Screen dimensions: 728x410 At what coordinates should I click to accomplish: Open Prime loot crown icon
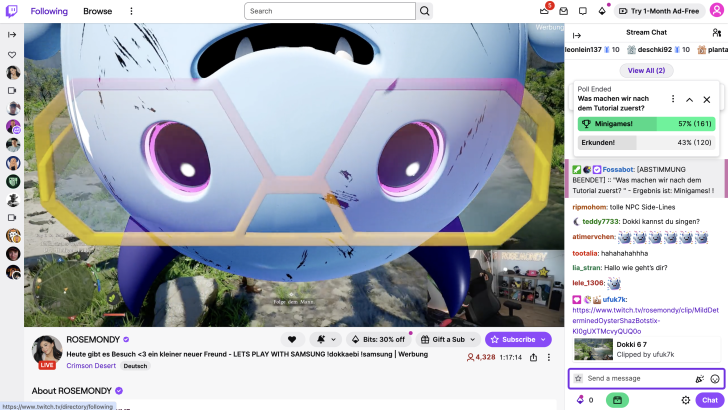(545, 11)
